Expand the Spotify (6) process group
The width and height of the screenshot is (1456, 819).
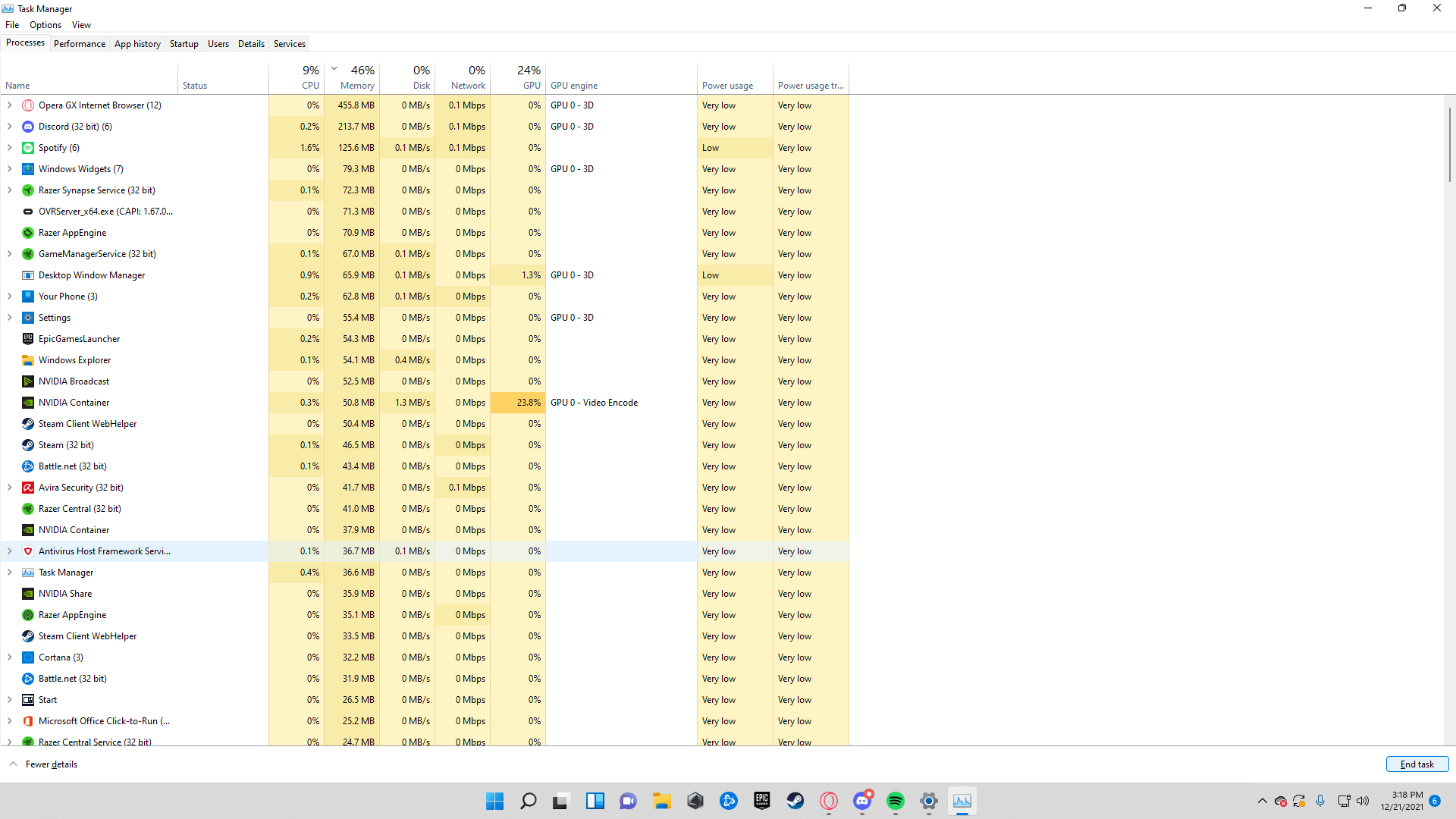point(10,148)
